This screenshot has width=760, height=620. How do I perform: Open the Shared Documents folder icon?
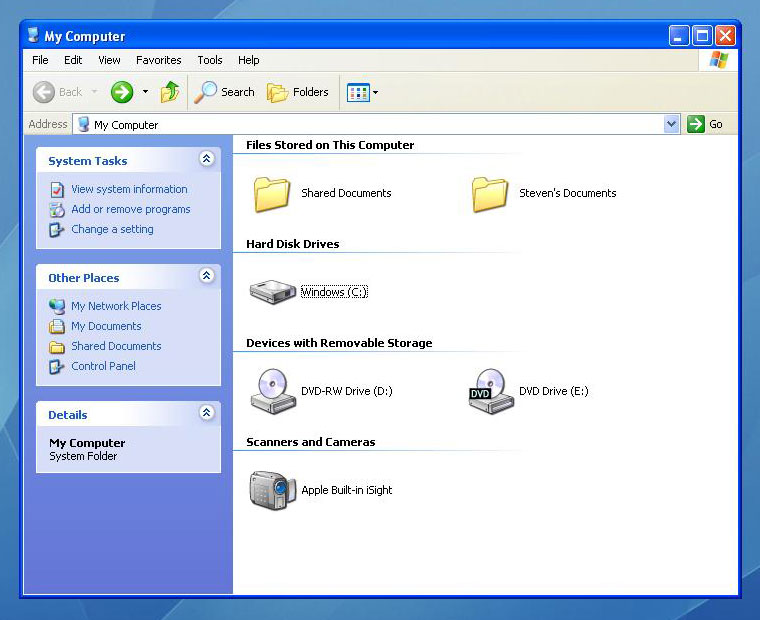[272, 194]
